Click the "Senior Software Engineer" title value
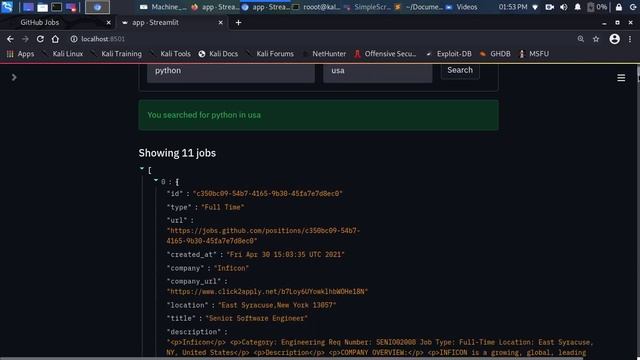Viewport: 640px width, 360px height. click(257, 318)
